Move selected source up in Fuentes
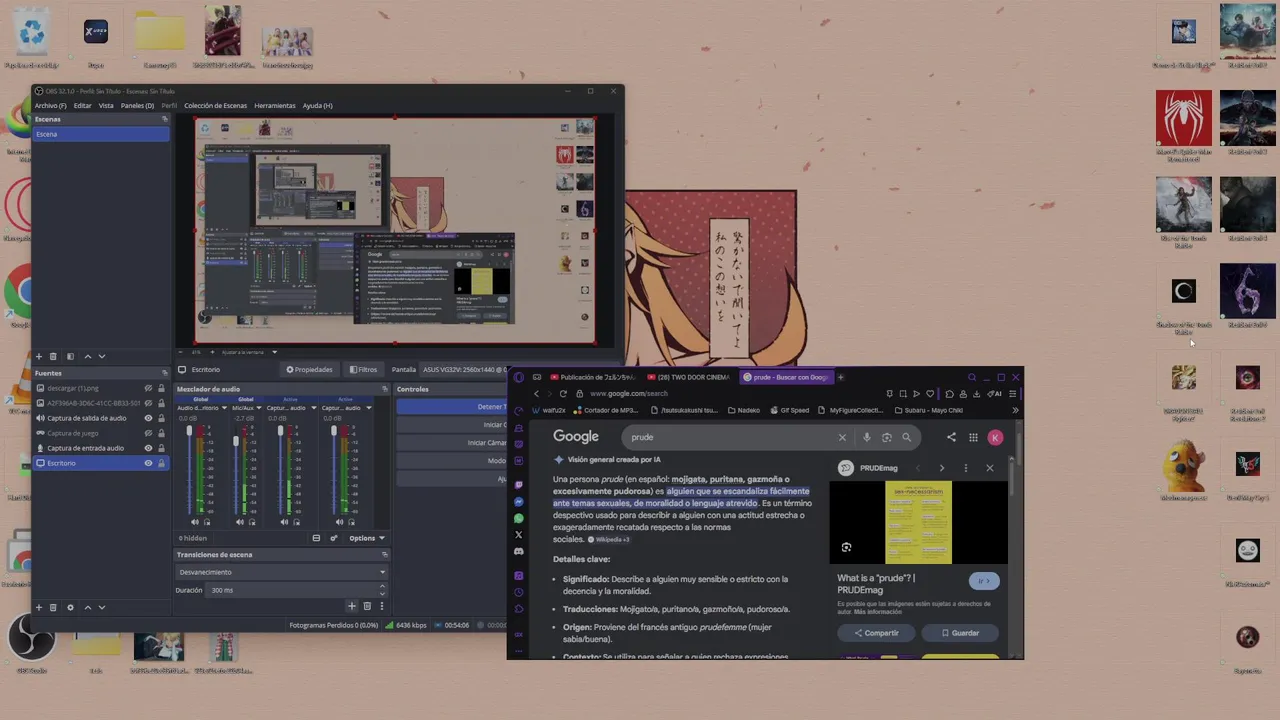 pyautogui.click(x=87, y=607)
